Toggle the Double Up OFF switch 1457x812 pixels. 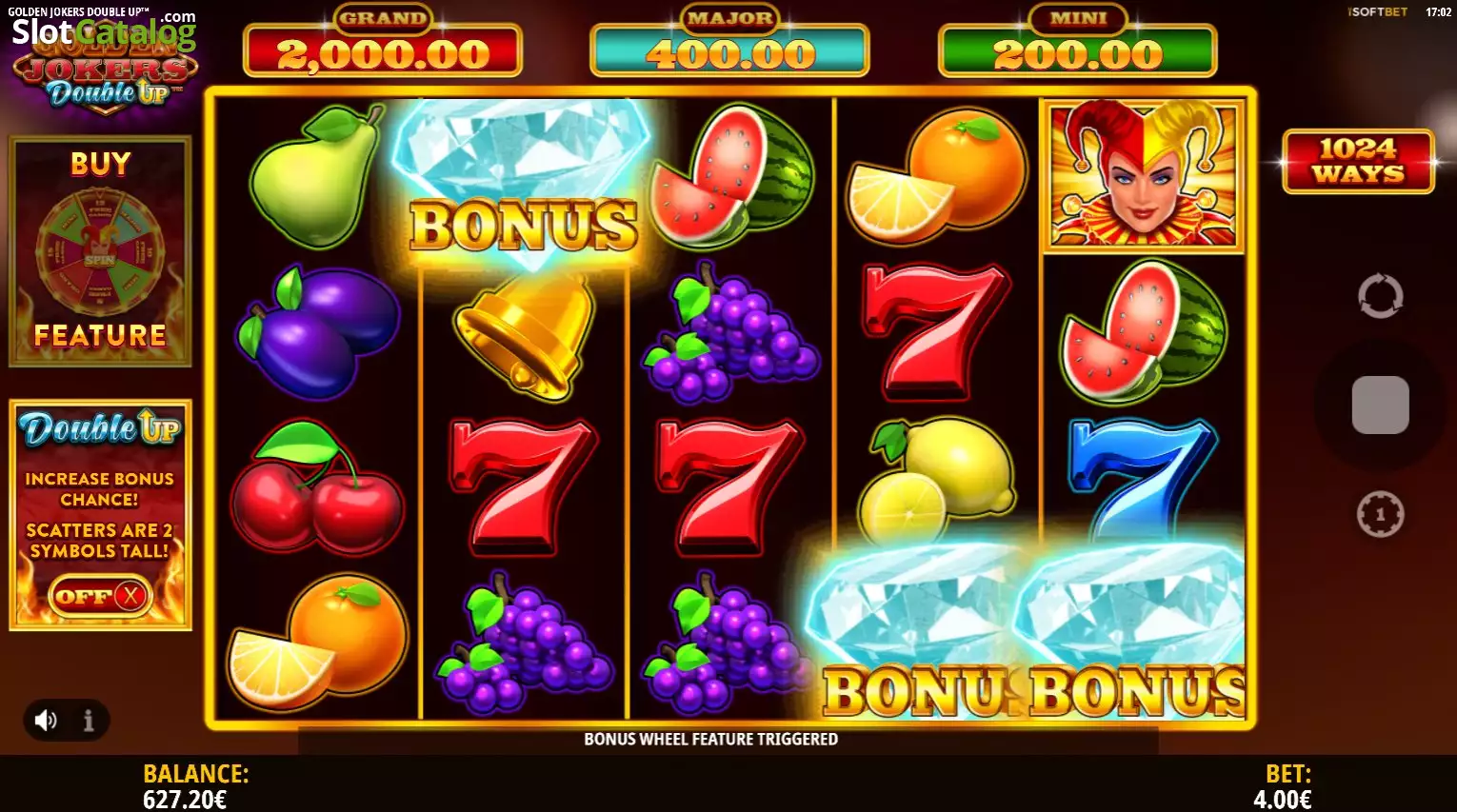coord(100,597)
